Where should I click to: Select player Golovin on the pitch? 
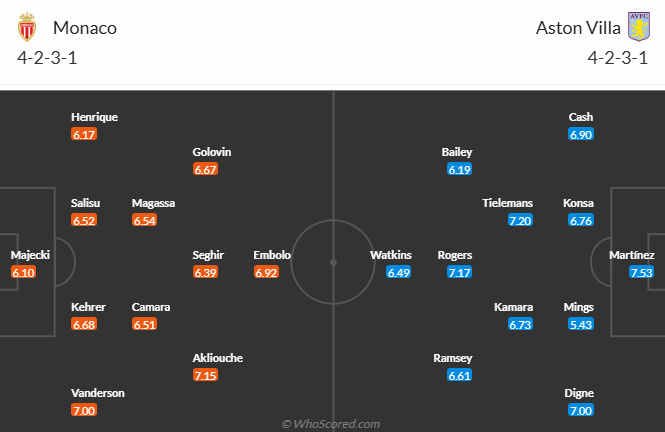click(212, 152)
